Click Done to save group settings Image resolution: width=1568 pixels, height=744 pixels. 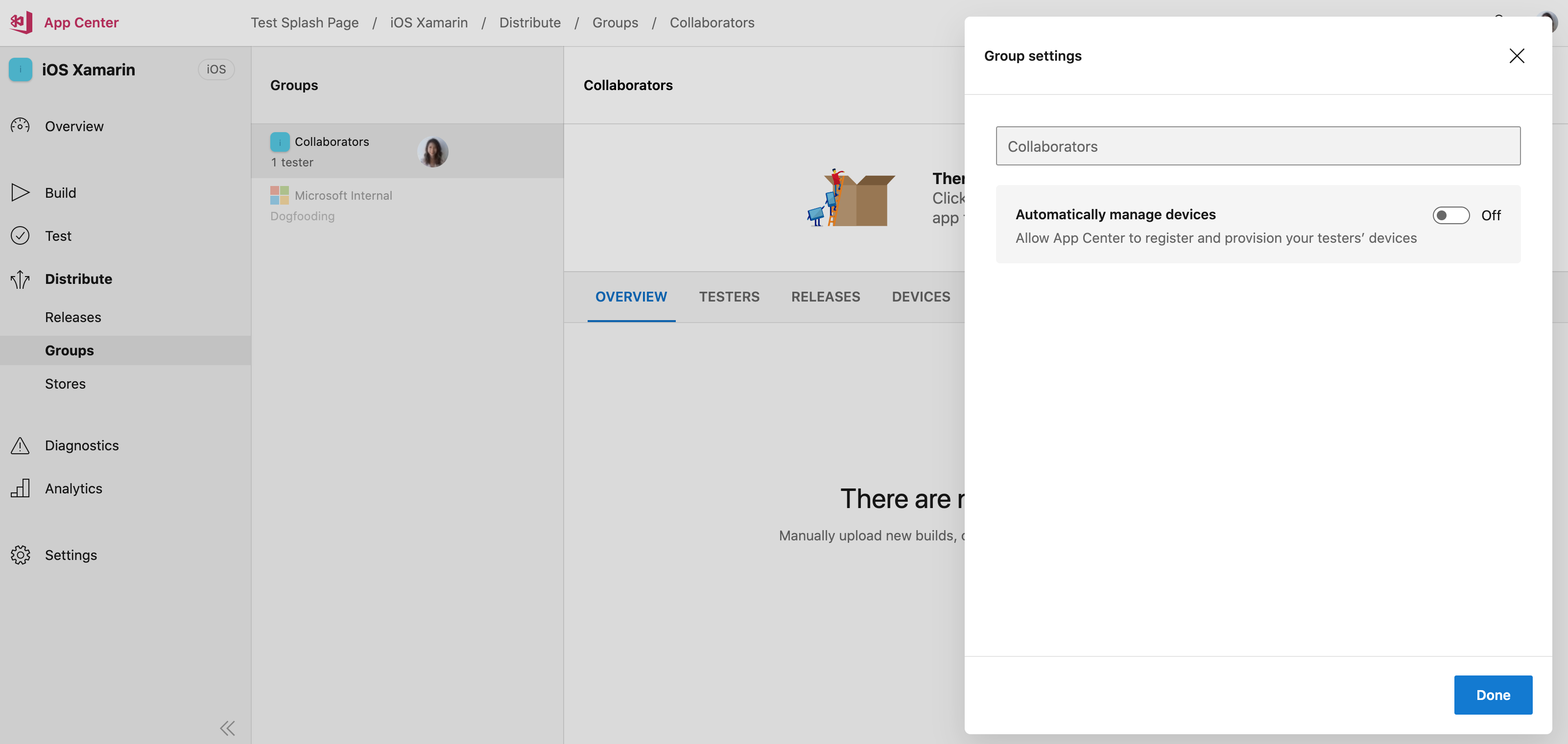pyautogui.click(x=1493, y=694)
